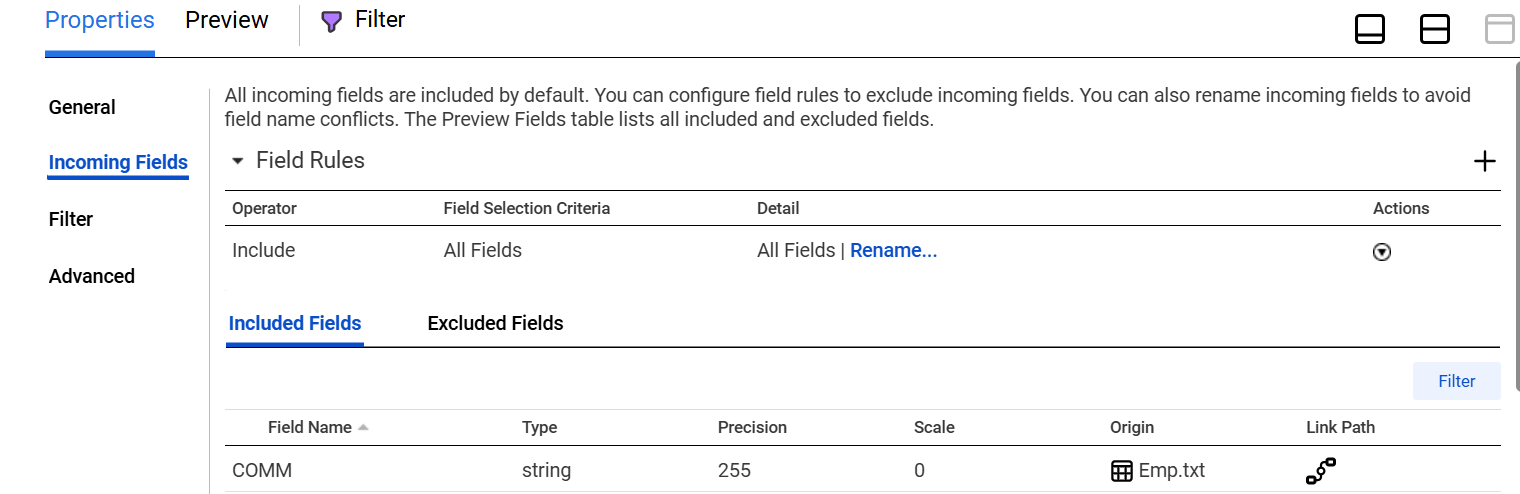Click Emp.txt table origin icon
Screen dimensions: 1520x494
pos(1122,470)
